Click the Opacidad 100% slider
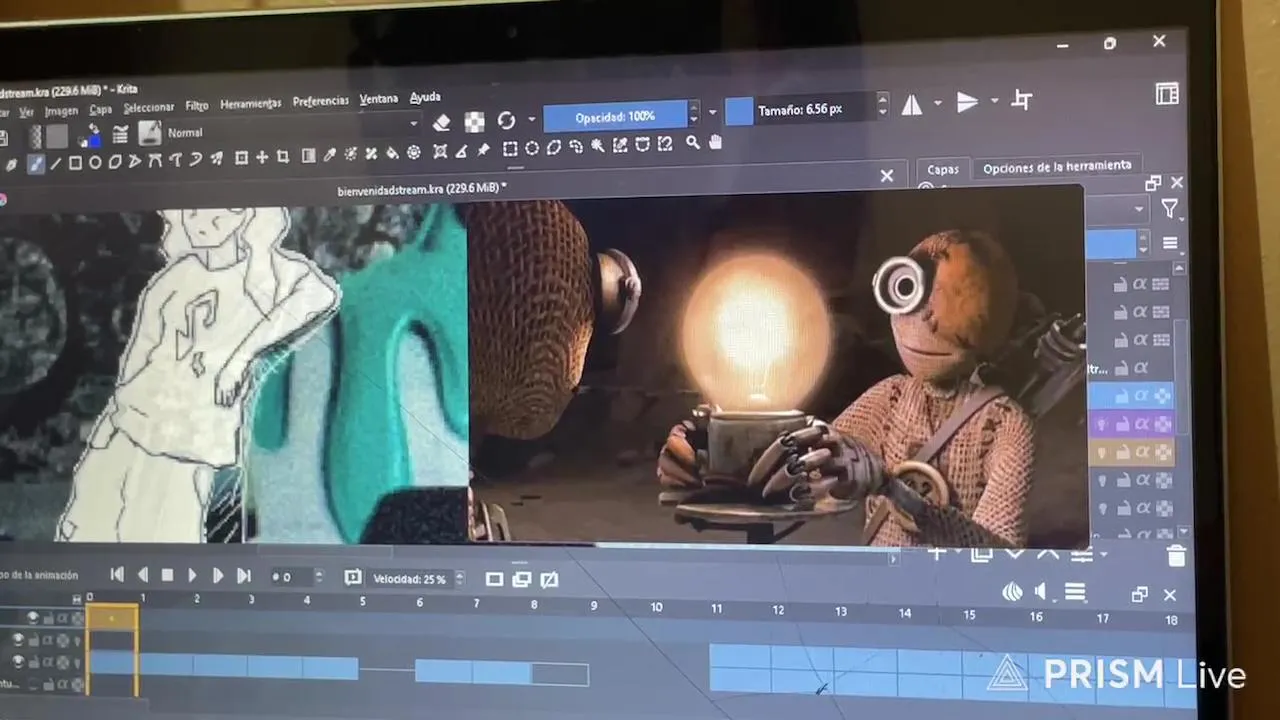This screenshot has height=720, width=1280. [x=615, y=117]
